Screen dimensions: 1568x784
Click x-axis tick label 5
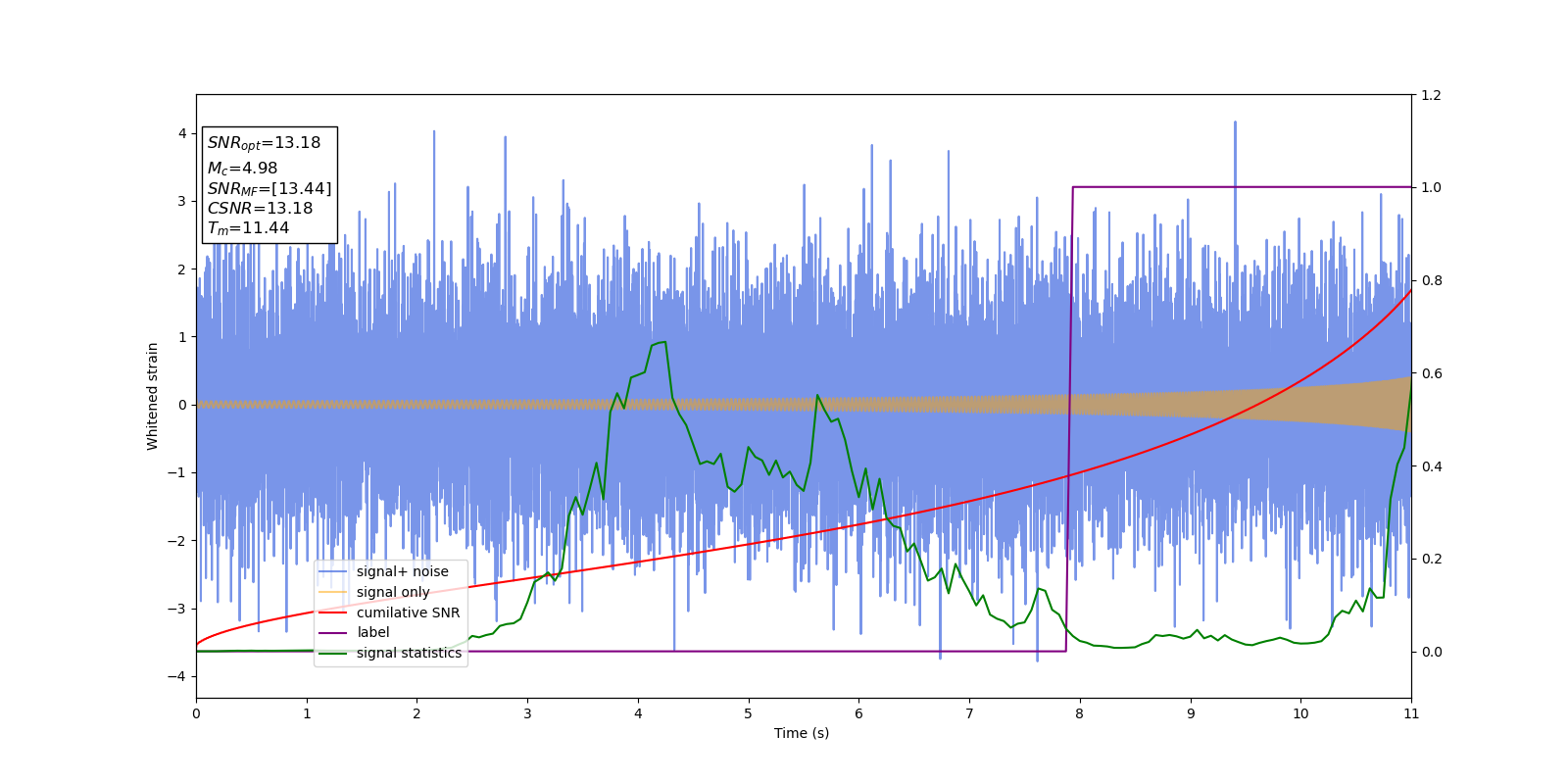(x=749, y=713)
